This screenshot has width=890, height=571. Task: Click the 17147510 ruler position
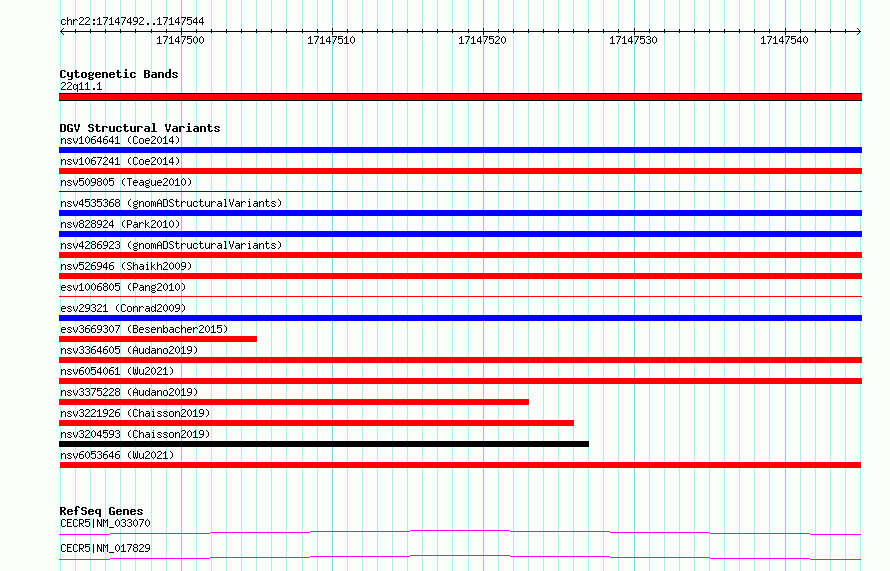[331, 40]
